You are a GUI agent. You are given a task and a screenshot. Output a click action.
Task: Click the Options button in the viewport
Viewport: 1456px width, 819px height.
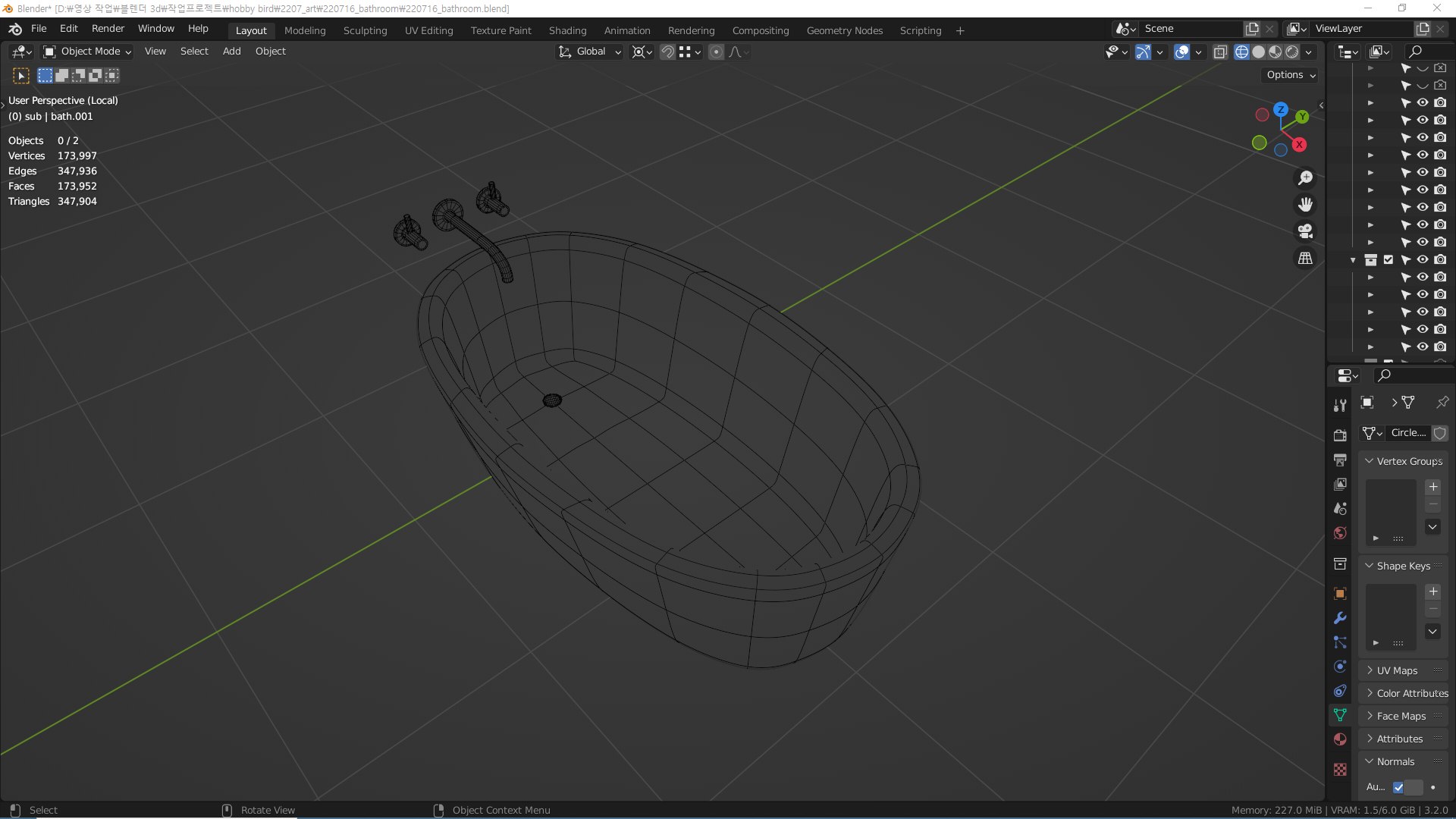(1291, 75)
